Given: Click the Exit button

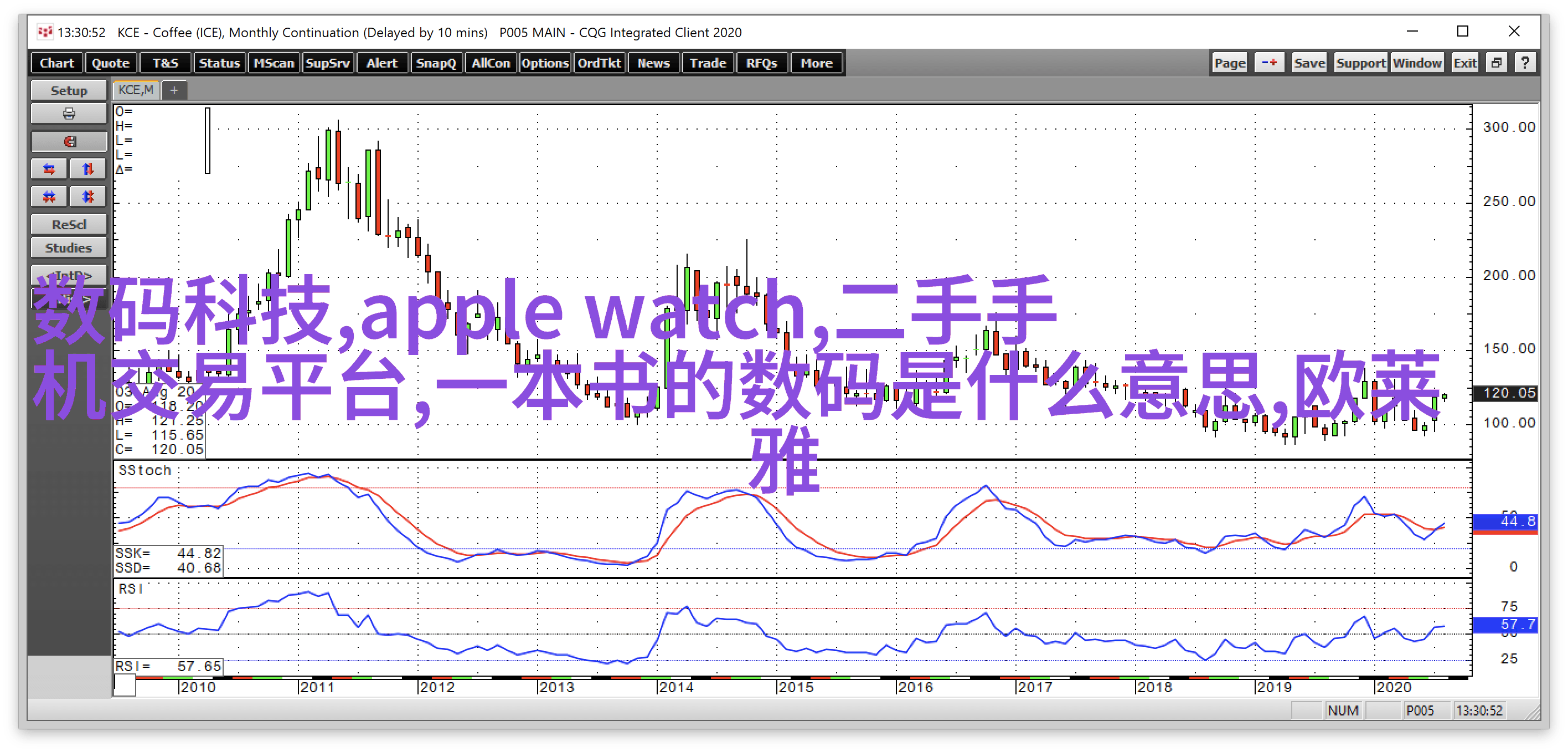Looking at the screenshot, I should pos(1465,63).
